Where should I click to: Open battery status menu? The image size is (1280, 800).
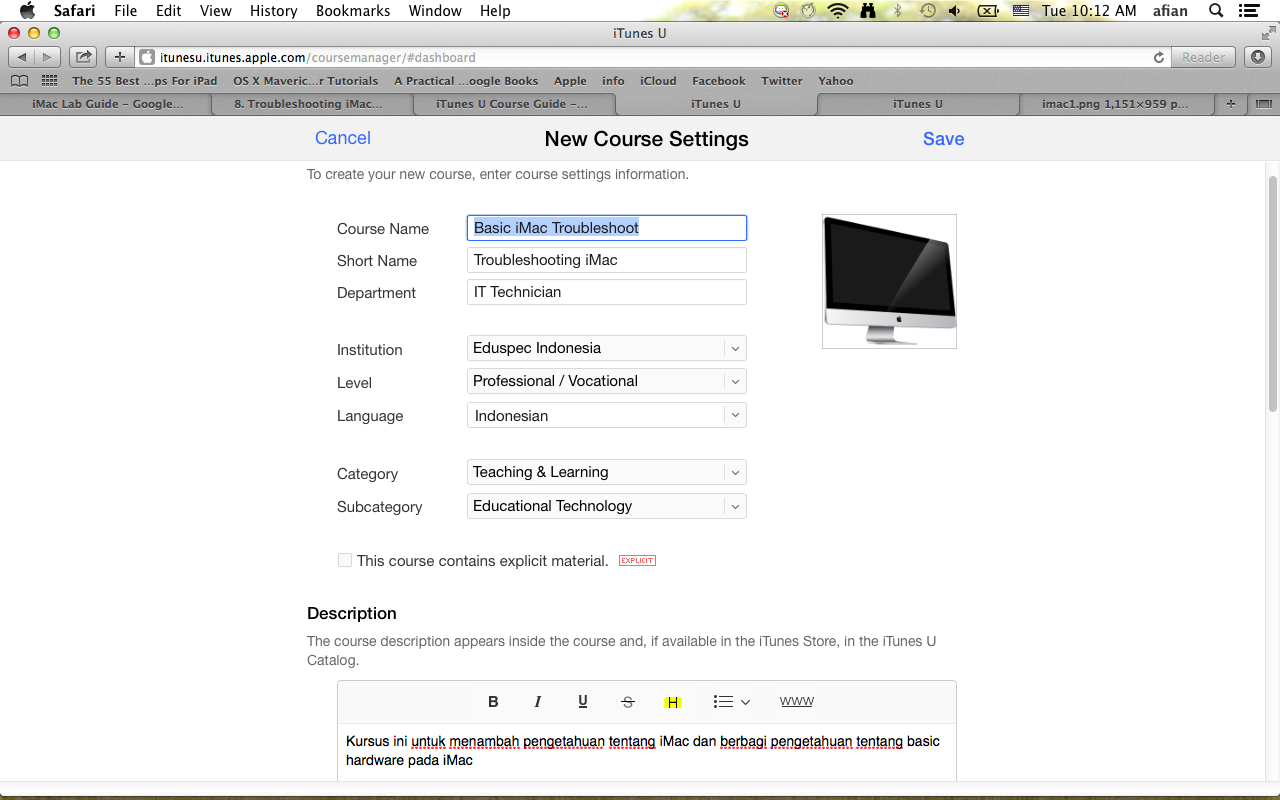tap(988, 11)
